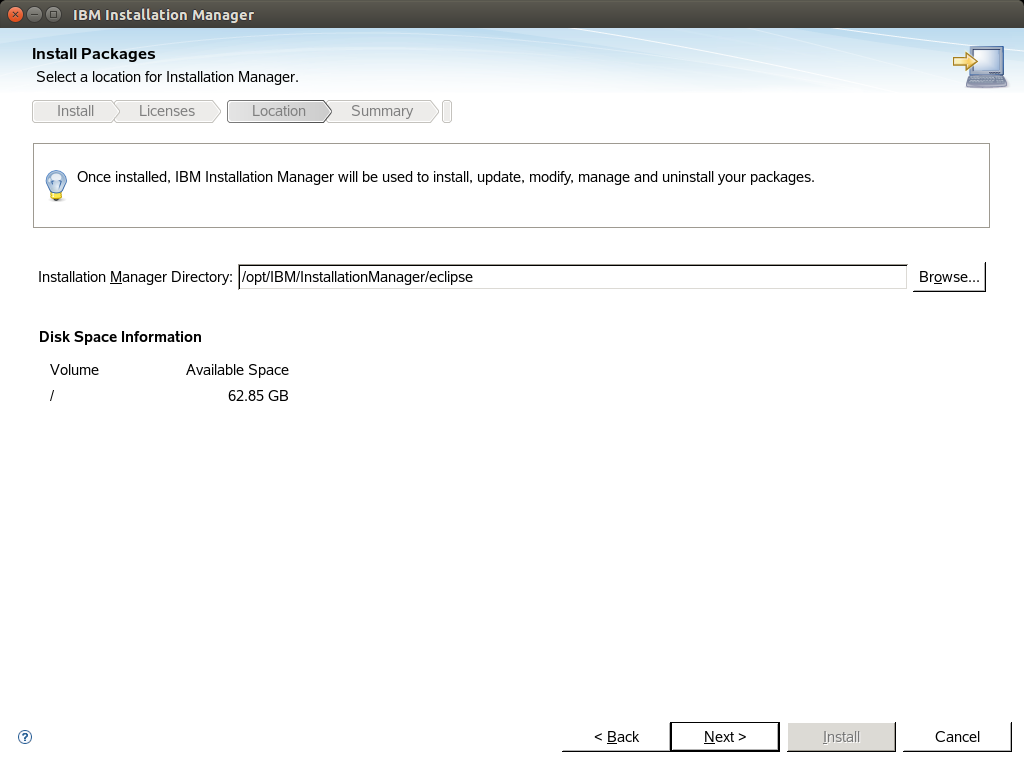Cancel the installation wizard
Viewport: 1024px width, 768px height.
coord(957,737)
